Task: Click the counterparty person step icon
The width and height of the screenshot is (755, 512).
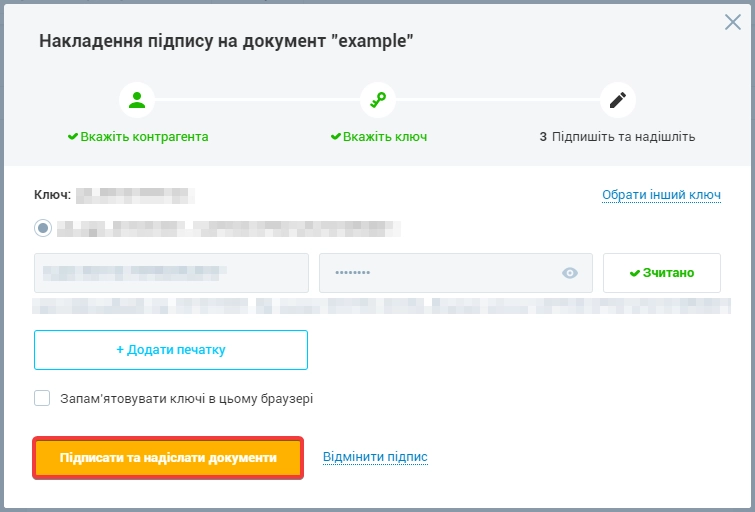Action: [x=137, y=100]
